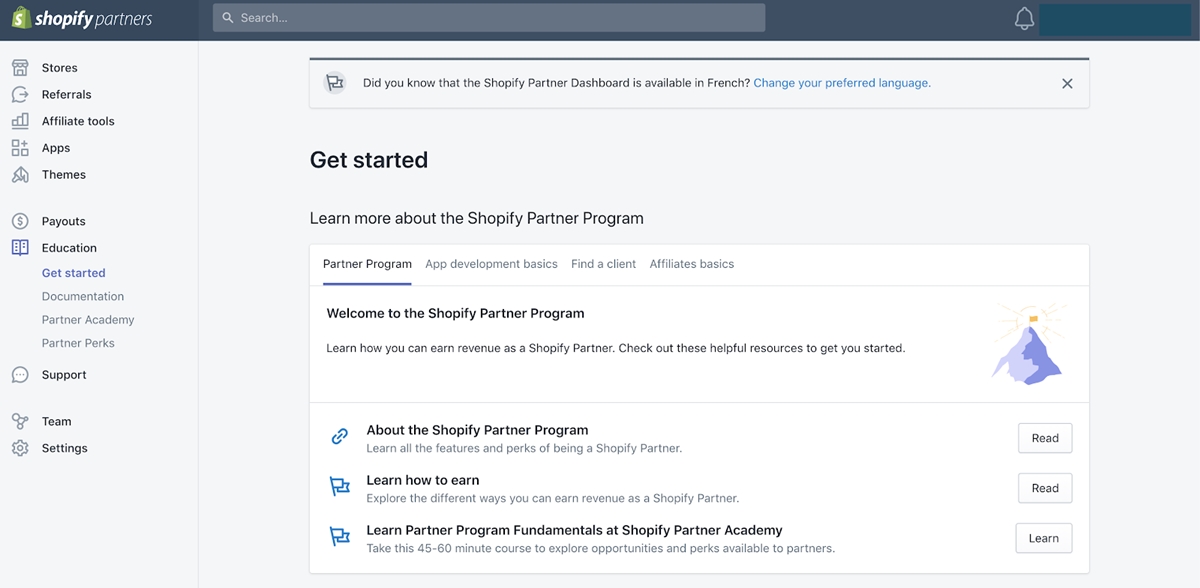This screenshot has width=1200, height=588.
Task: Click Change your preferred language link
Action: 842,83
